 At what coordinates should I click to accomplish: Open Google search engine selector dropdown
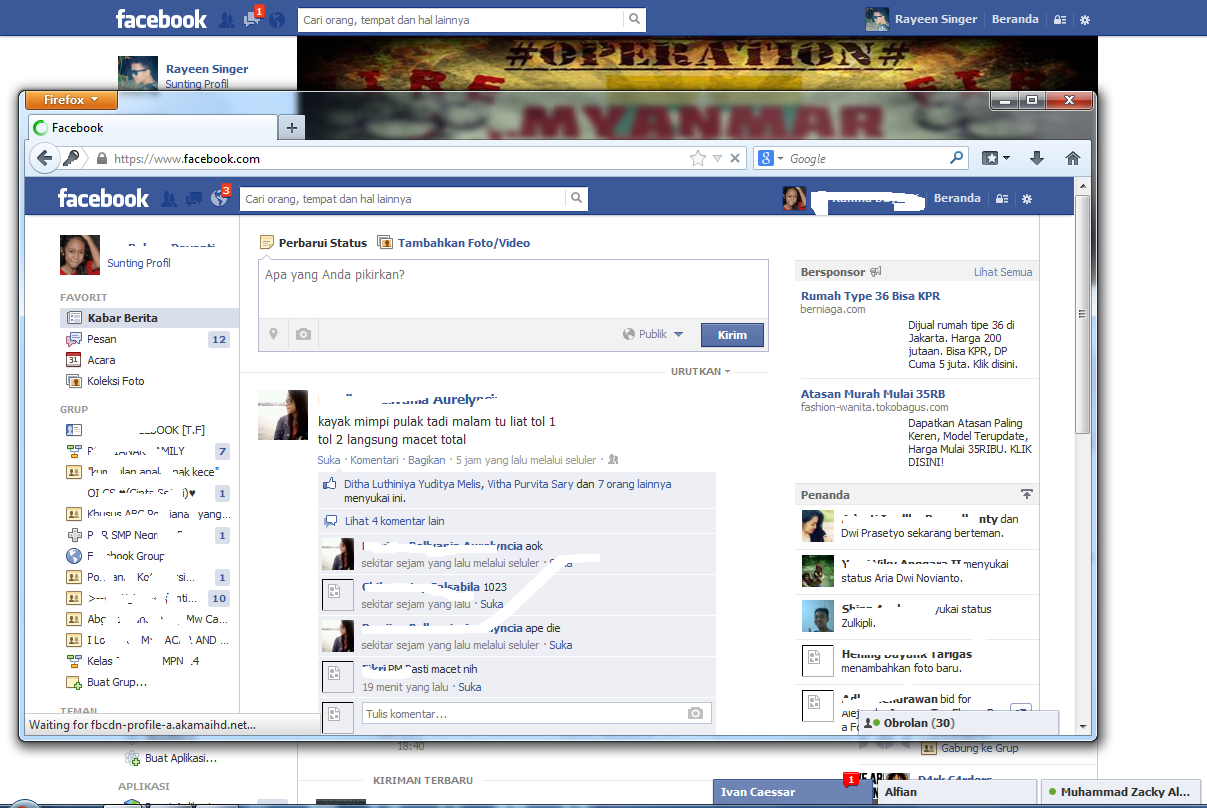coord(769,158)
